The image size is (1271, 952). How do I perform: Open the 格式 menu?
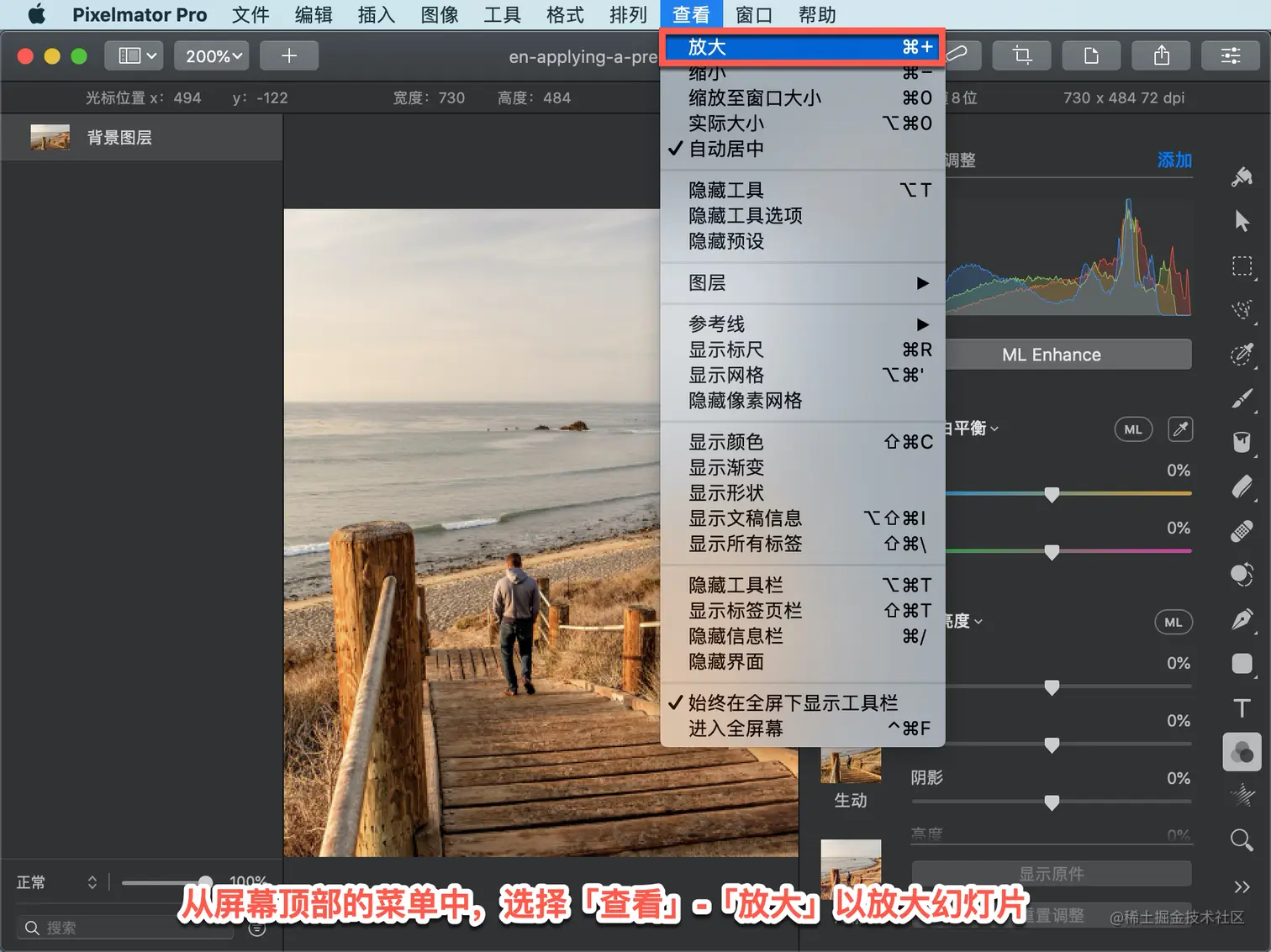pyautogui.click(x=565, y=14)
